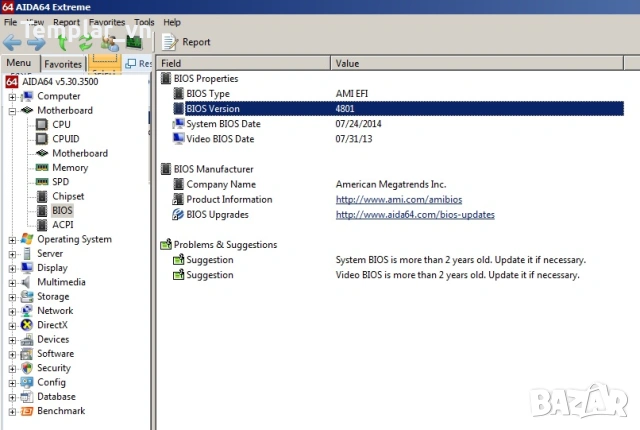
Task: Open the green board toolbar icon
Action: click(x=134, y=42)
